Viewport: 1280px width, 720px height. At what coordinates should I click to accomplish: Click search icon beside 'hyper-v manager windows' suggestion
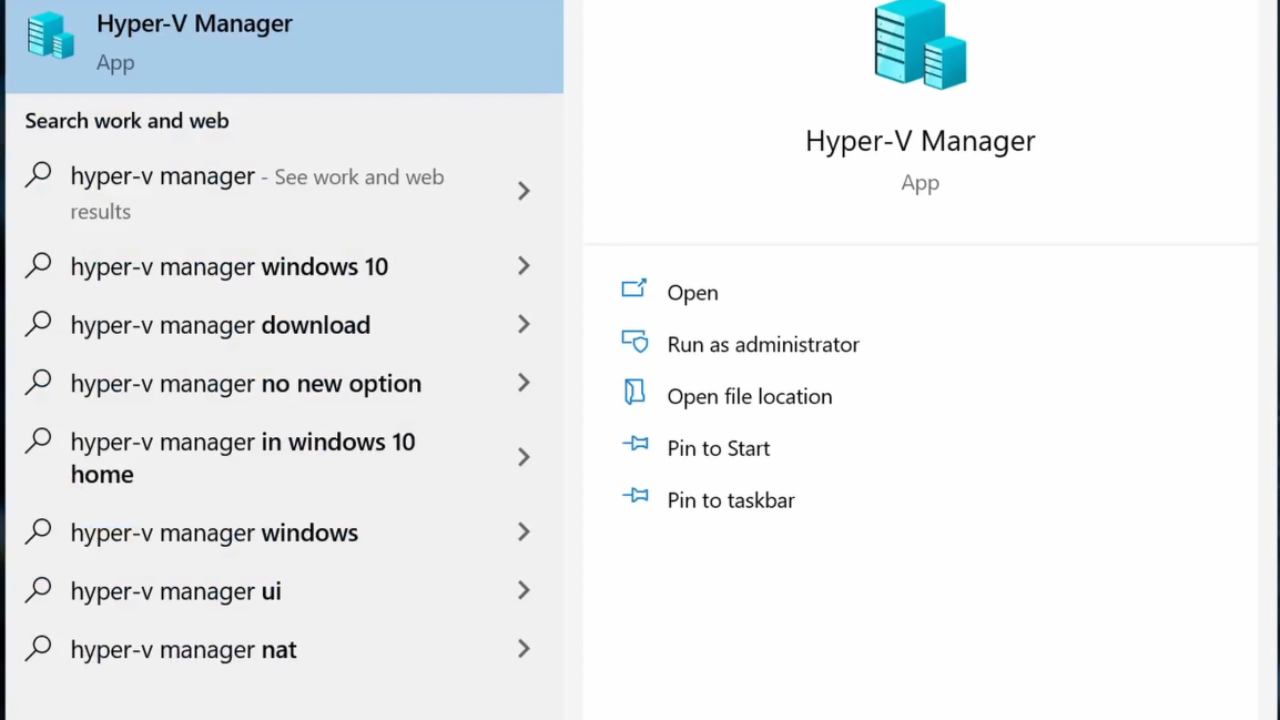pos(38,531)
